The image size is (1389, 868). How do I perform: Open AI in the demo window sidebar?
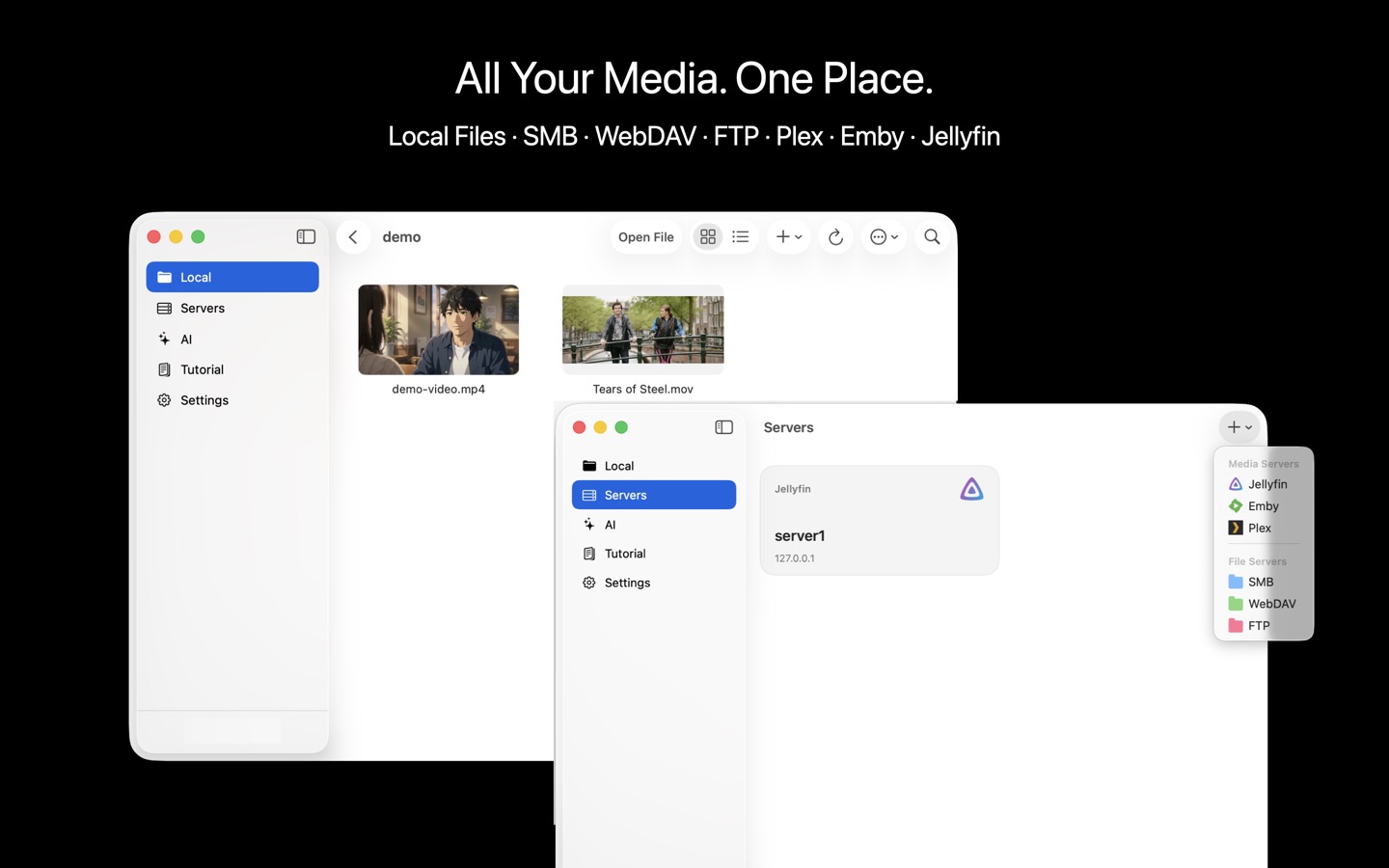[232, 339]
